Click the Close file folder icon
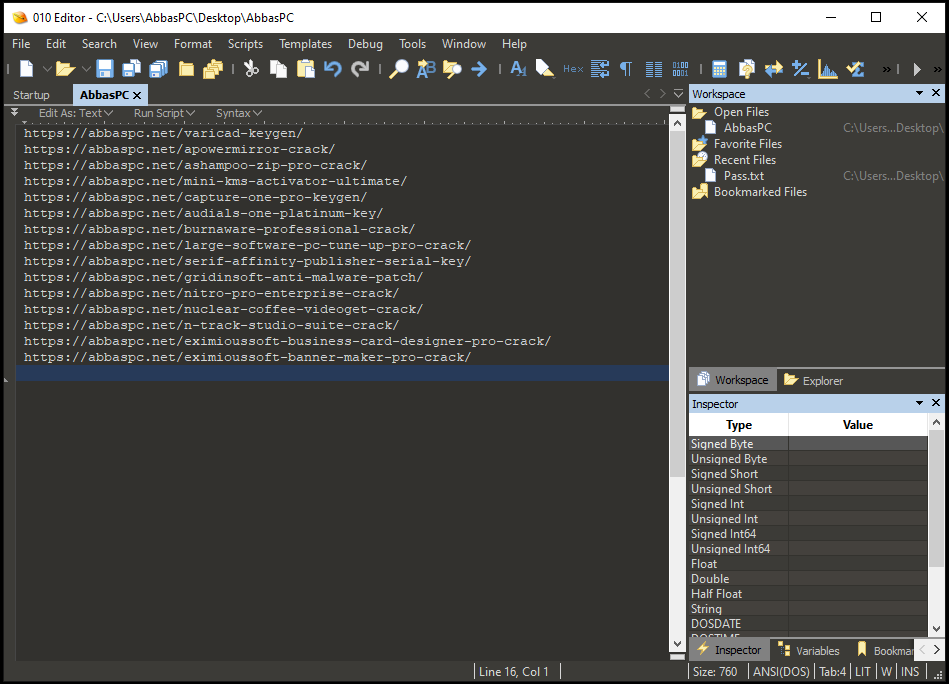Viewport: 949px width, 684px height. point(186,70)
